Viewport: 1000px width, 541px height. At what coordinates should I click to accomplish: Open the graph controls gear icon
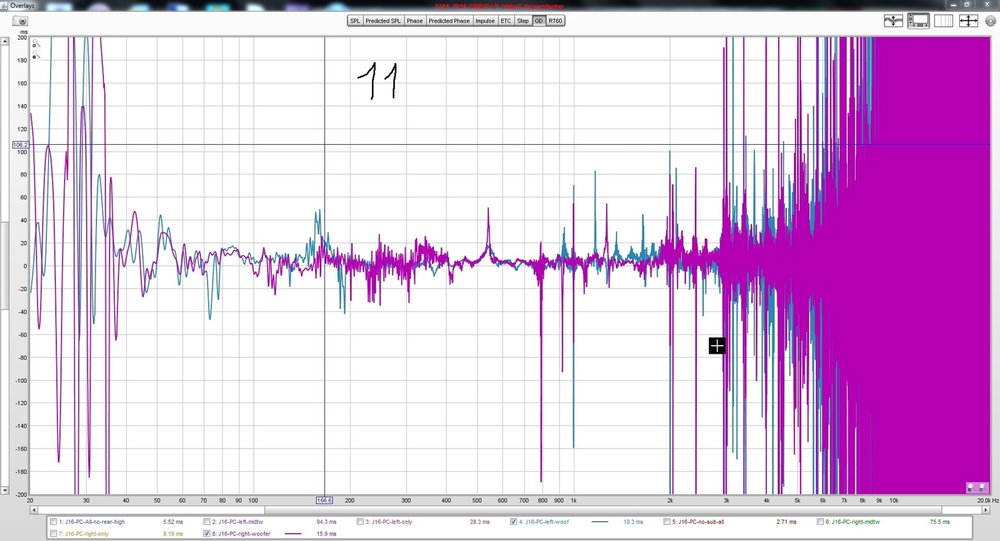[x=990, y=21]
